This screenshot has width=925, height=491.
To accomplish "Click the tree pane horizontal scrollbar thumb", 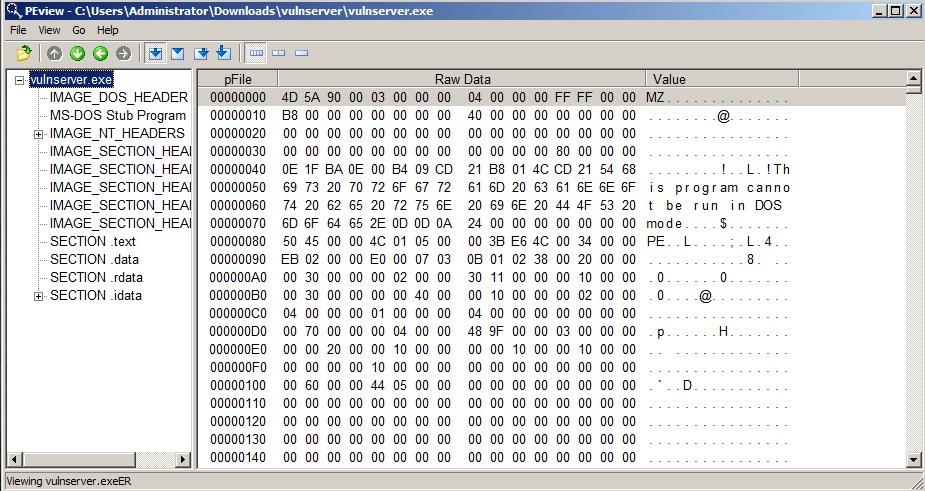I will point(78,459).
